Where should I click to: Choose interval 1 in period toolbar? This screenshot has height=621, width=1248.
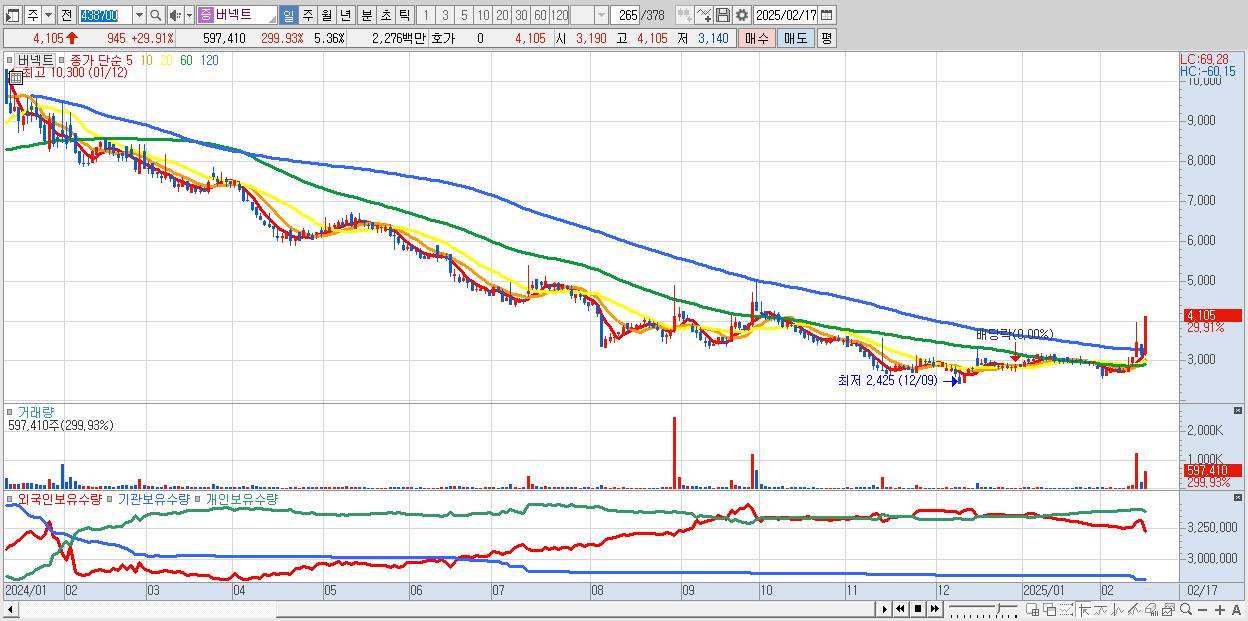pyautogui.click(x=426, y=15)
